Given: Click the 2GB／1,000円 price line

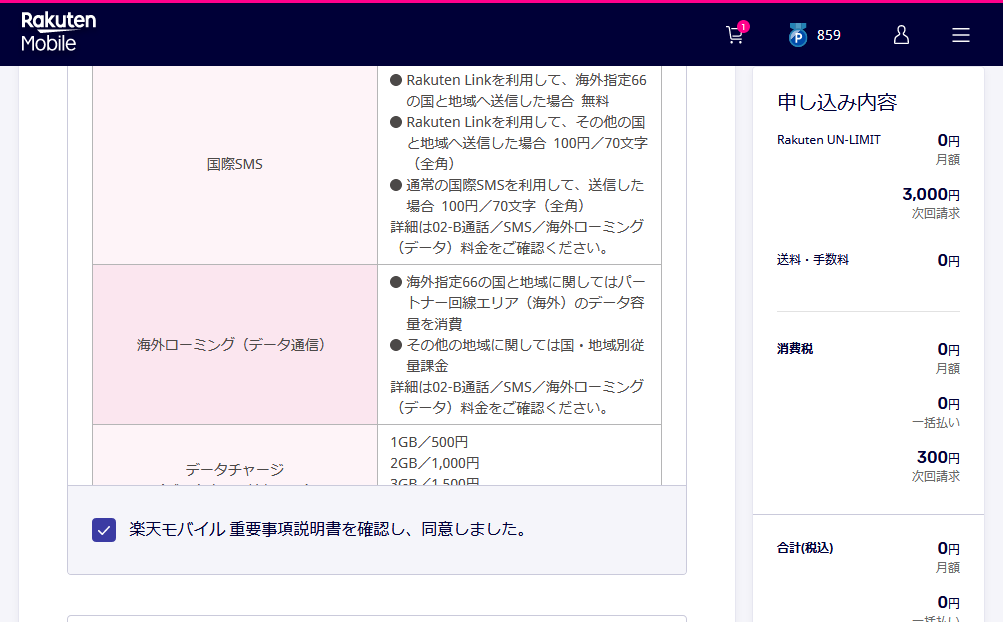Looking at the screenshot, I should point(435,463).
